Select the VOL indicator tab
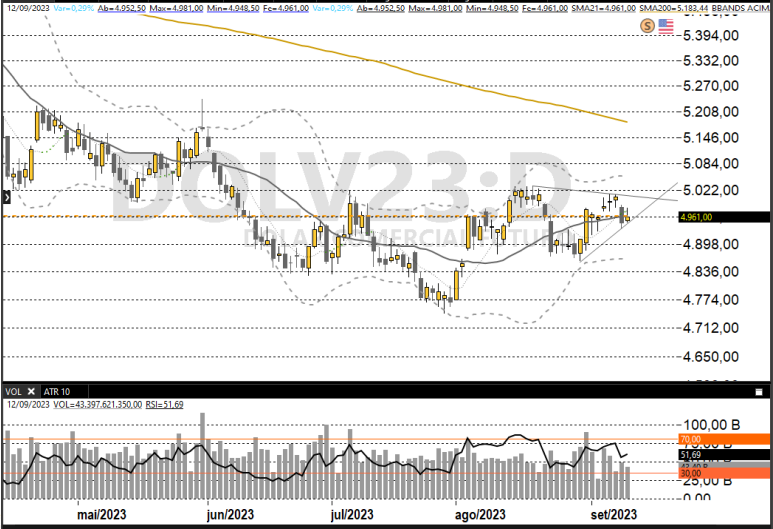Image resolution: width=773 pixels, height=529 pixels. point(14,391)
